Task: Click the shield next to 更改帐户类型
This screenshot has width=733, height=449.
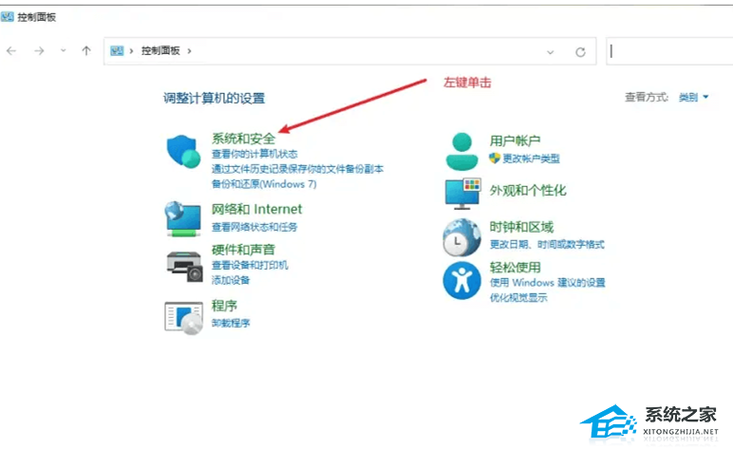Action: point(495,158)
